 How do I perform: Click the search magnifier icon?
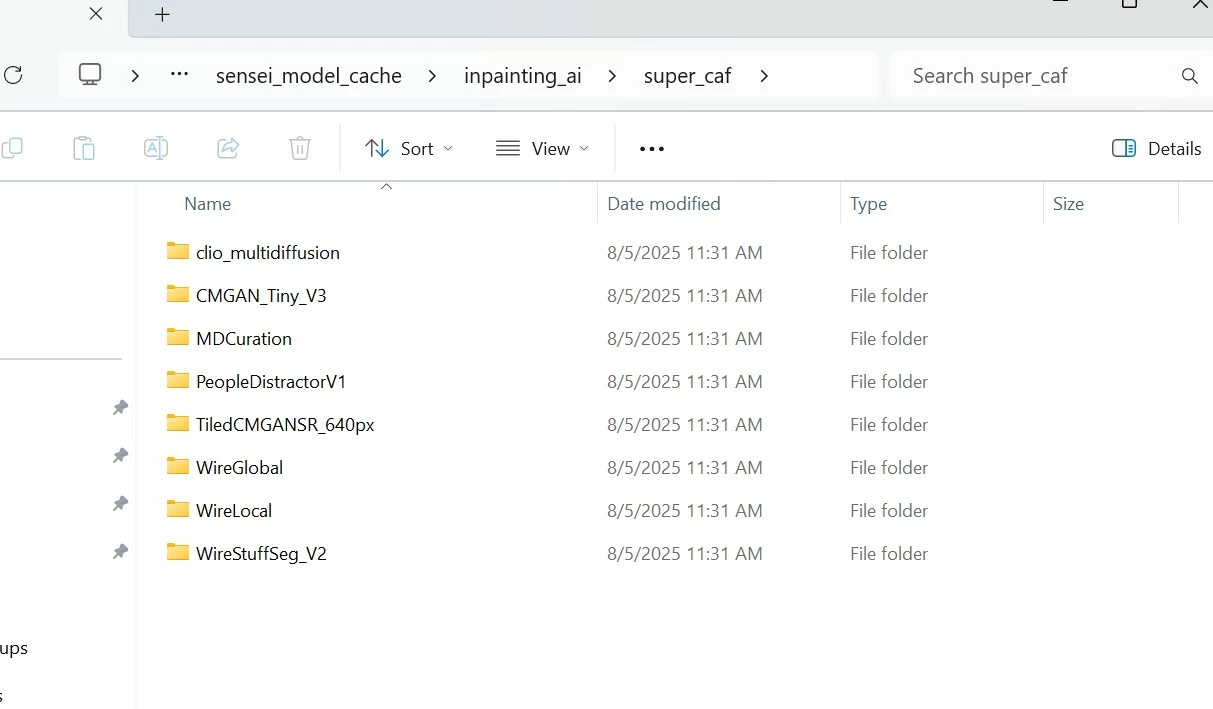point(1190,76)
